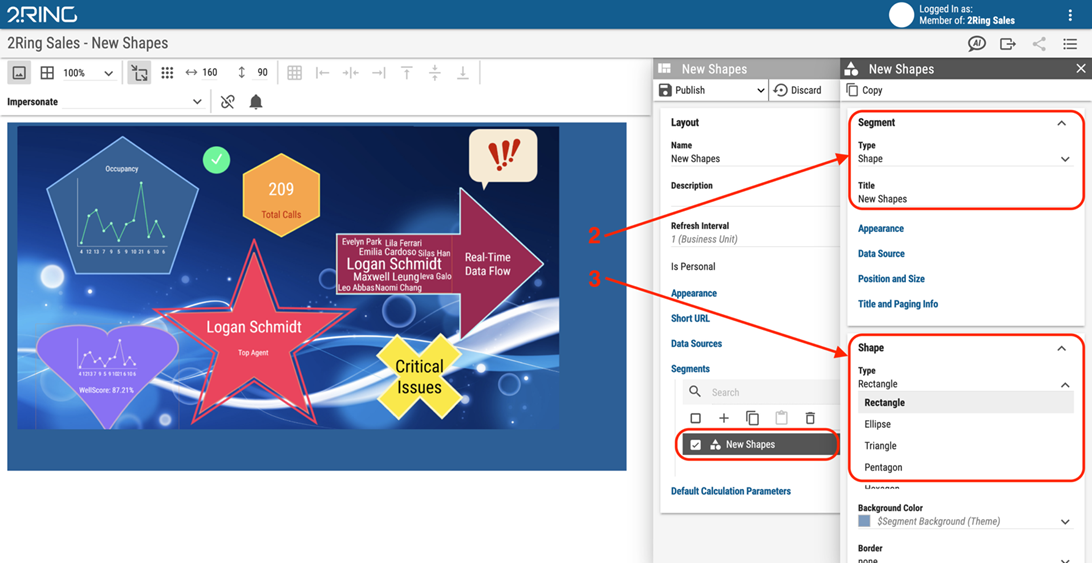Click the notification bell icon
The image size is (1092, 563).
256,102
